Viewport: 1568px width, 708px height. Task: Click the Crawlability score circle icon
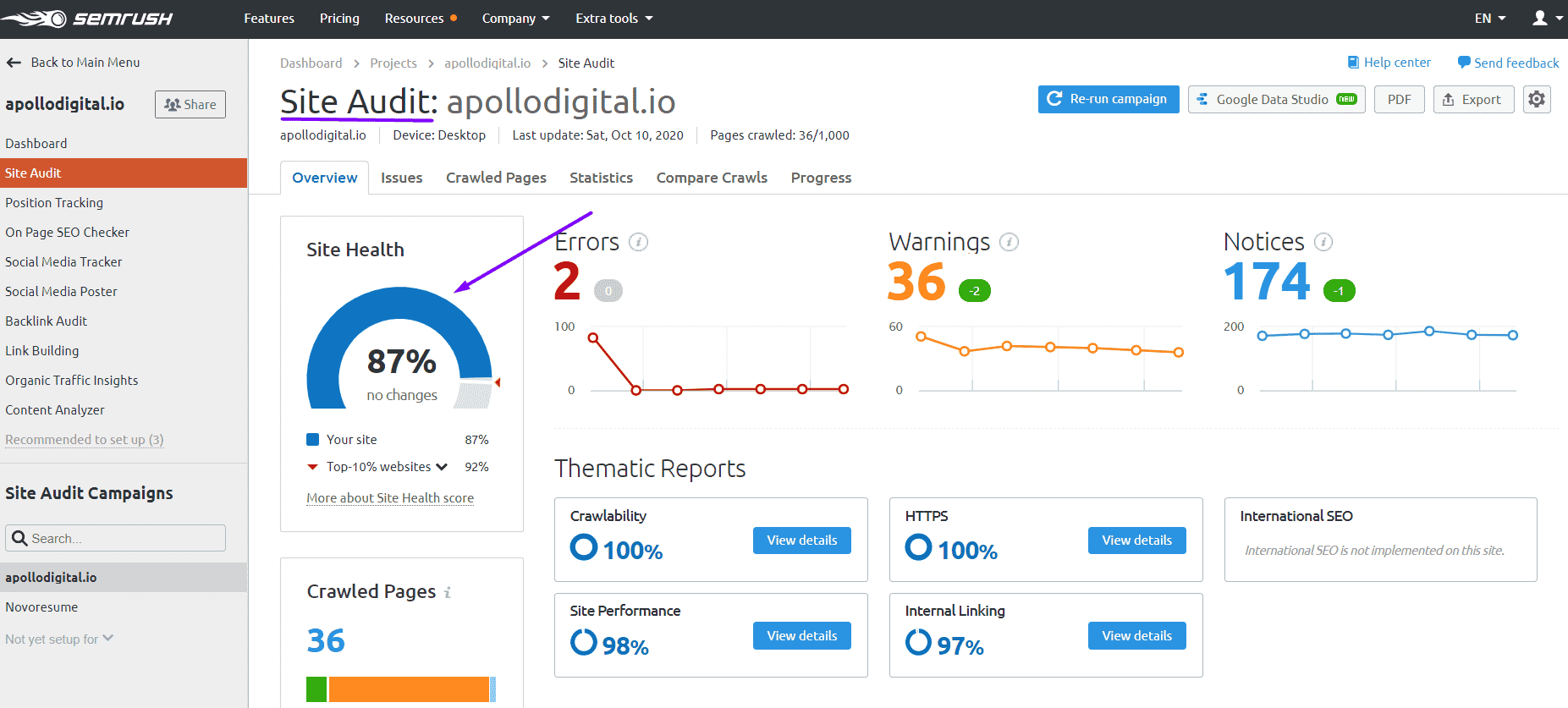point(584,547)
